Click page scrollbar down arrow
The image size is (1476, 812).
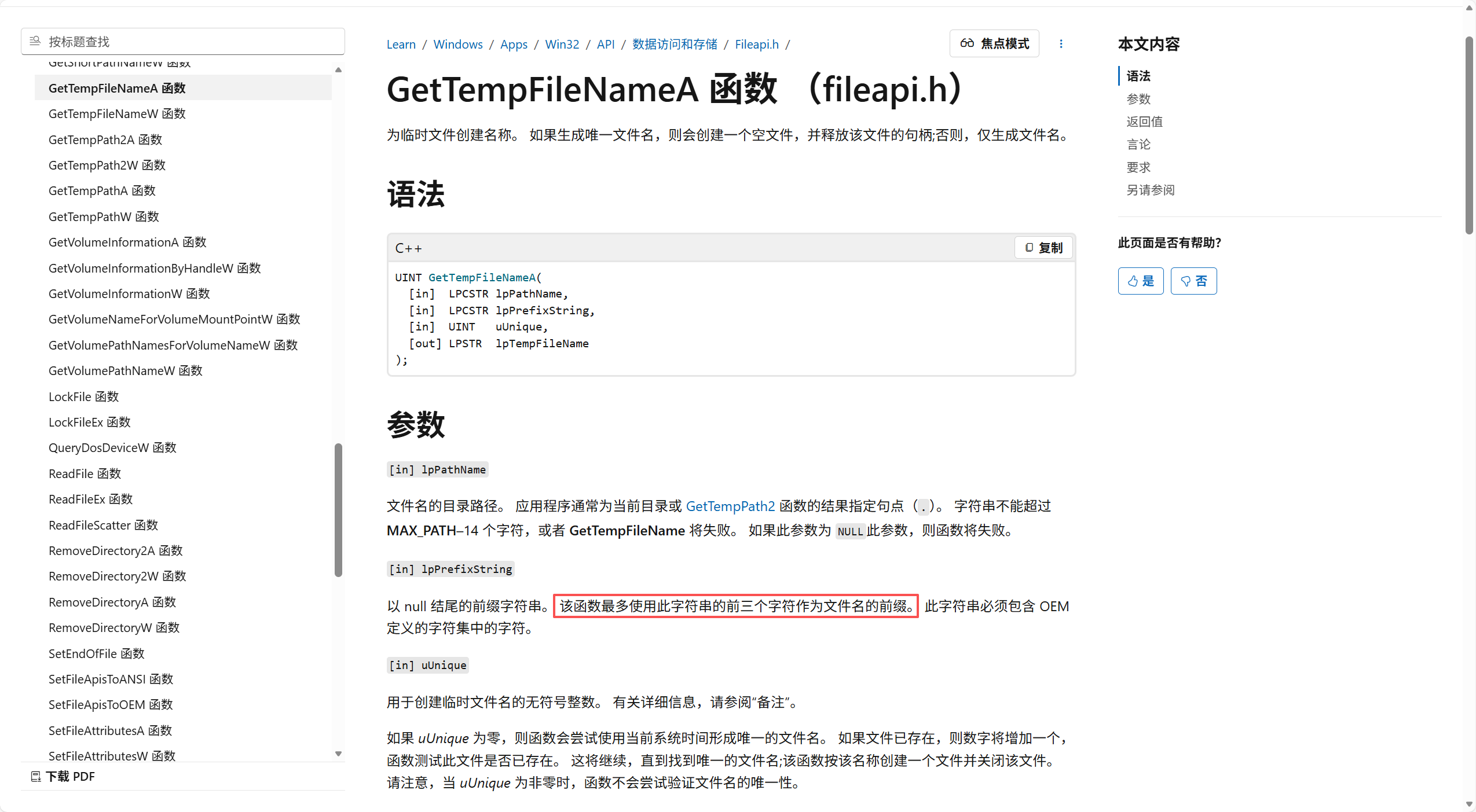click(x=1469, y=804)
